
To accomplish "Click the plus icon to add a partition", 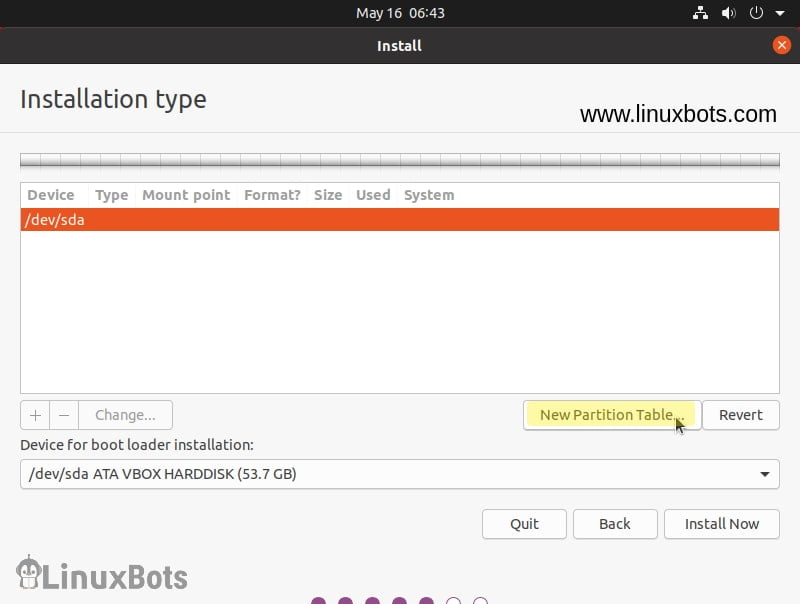I will [35, 414].
